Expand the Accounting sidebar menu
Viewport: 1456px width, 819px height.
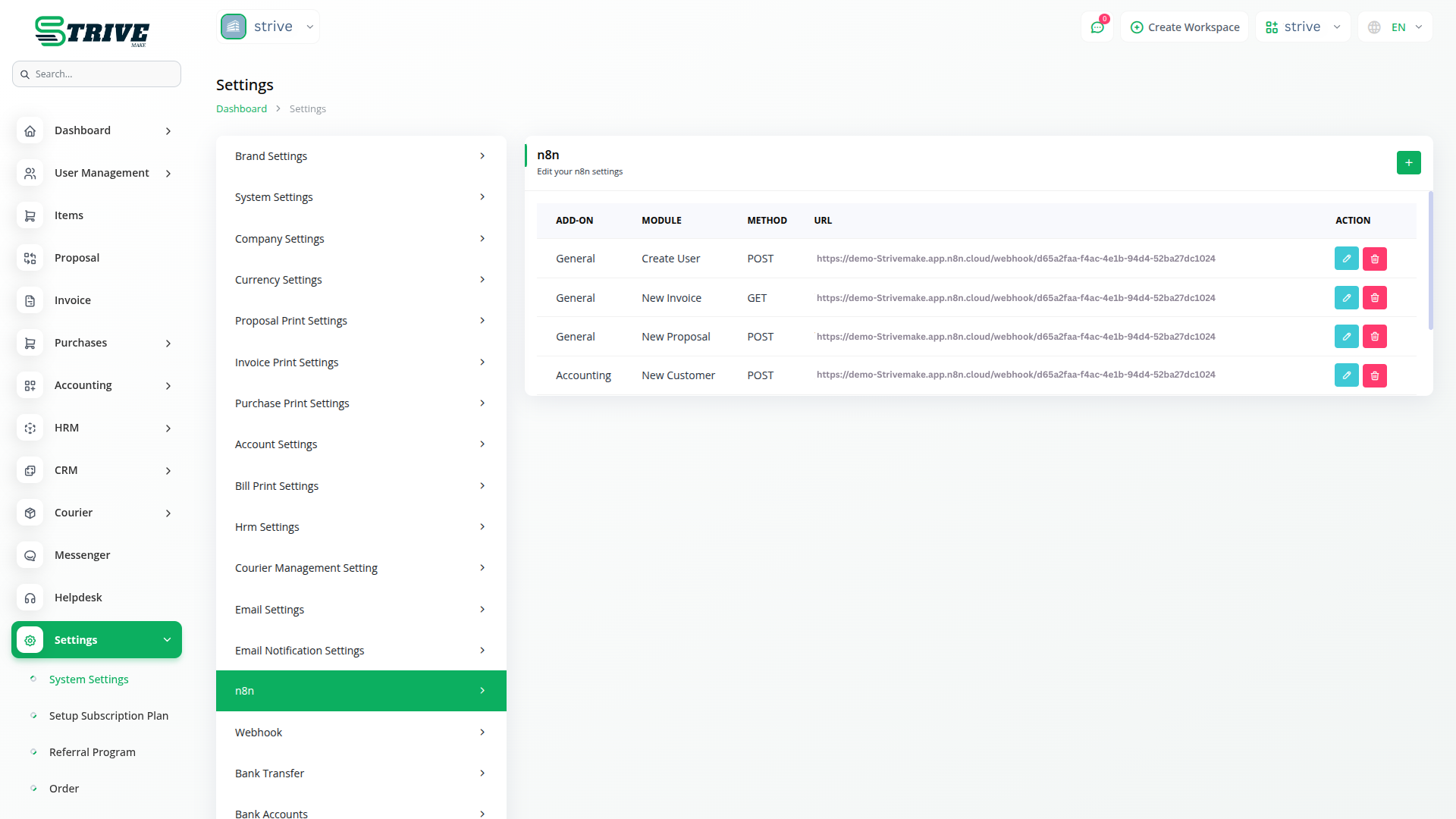click(x=96, y=385)
